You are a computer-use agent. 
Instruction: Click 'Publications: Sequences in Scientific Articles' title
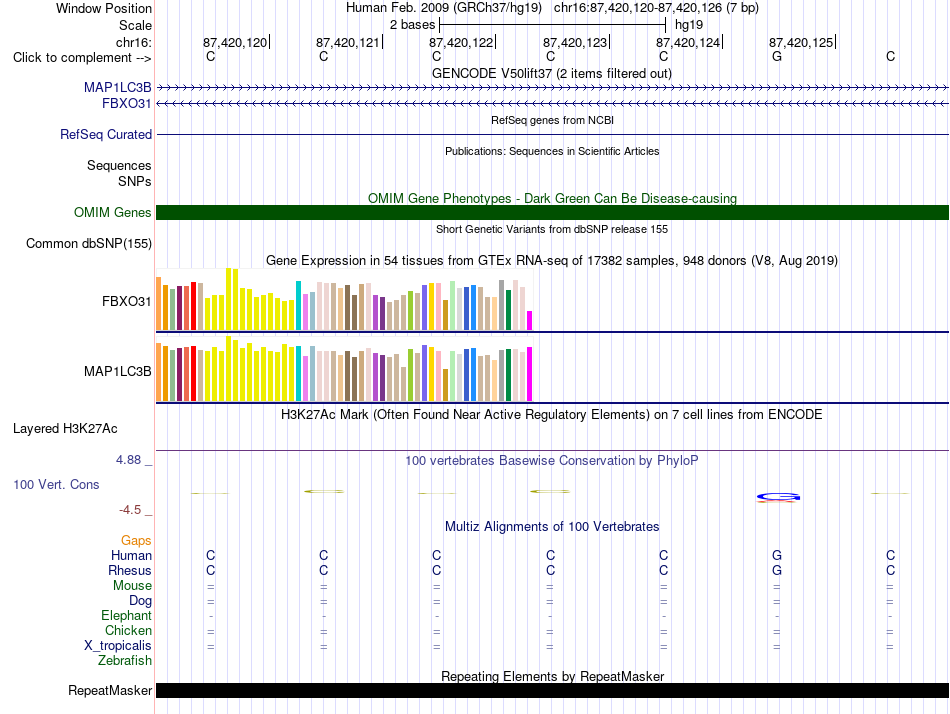coord(552,151)
